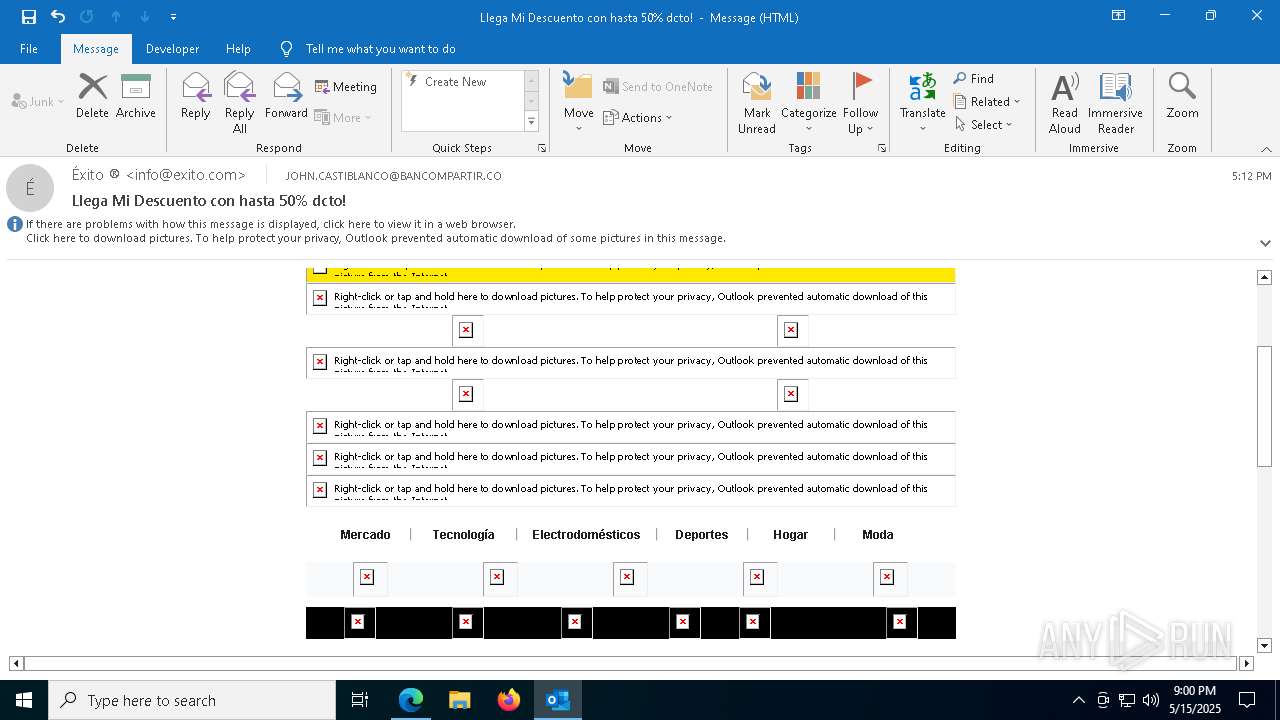
Task: Click the Moda category link
Action: click(x=877, y=535)
